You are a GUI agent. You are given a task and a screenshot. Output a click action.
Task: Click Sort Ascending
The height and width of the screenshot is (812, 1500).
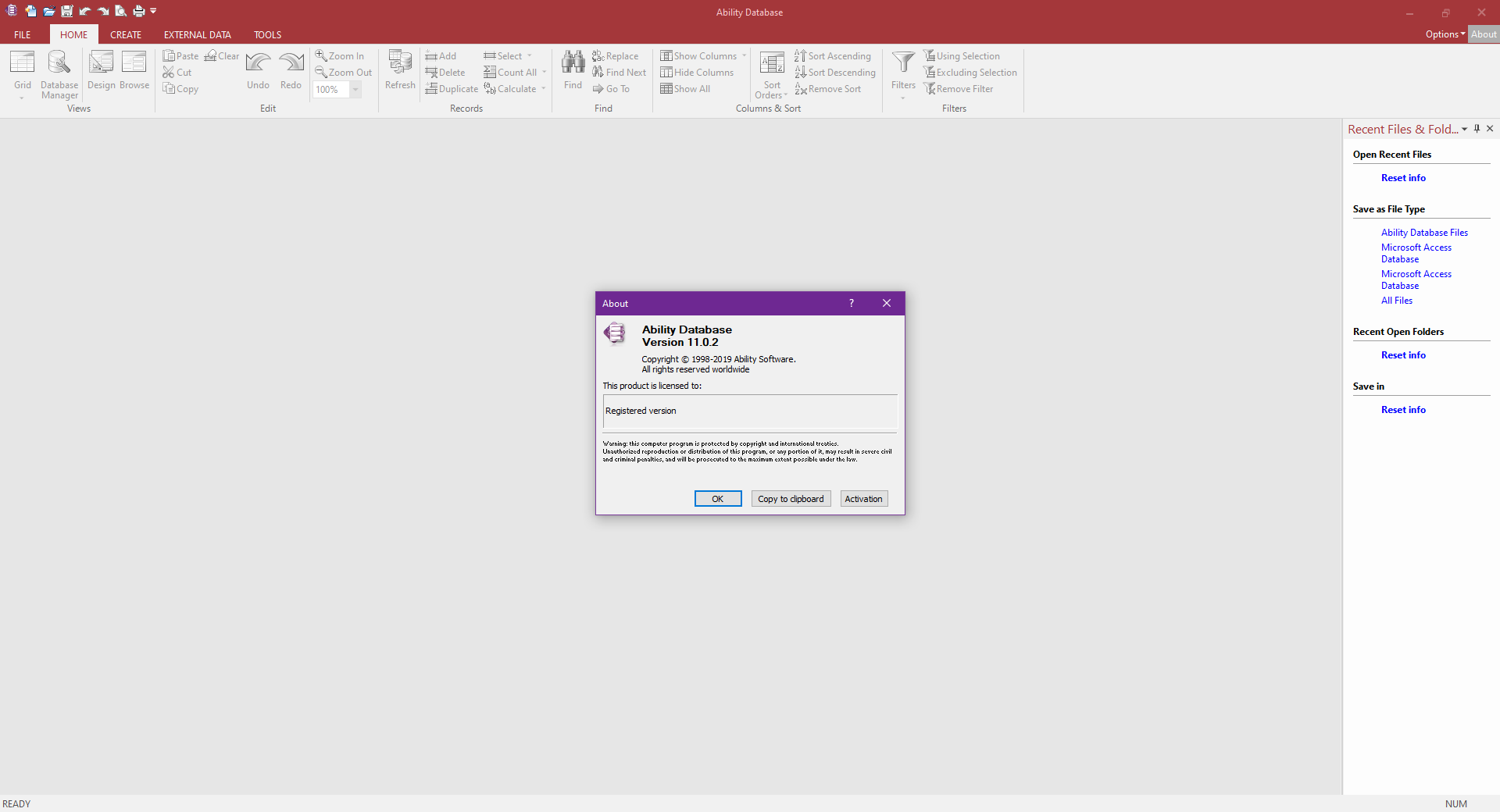[x=833, y=56]
